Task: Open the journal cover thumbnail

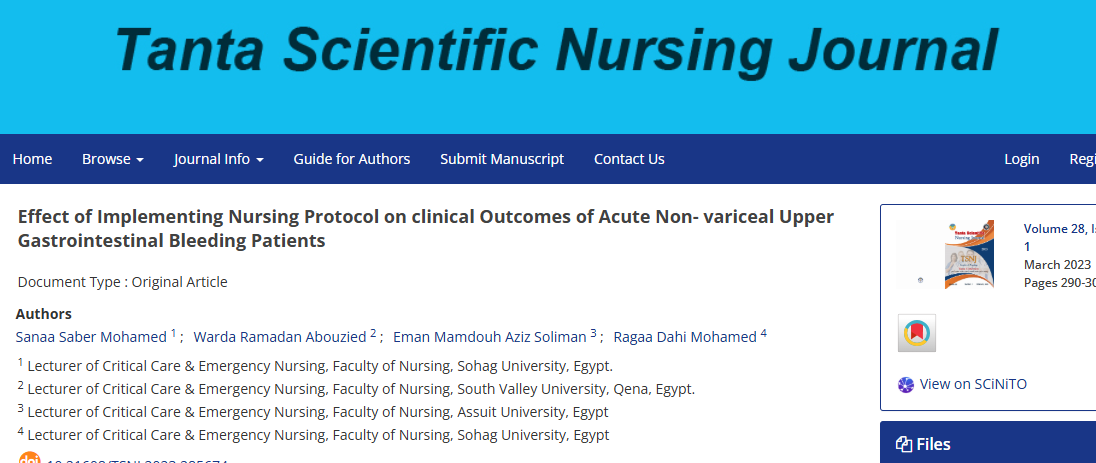Action: point(969,255)
